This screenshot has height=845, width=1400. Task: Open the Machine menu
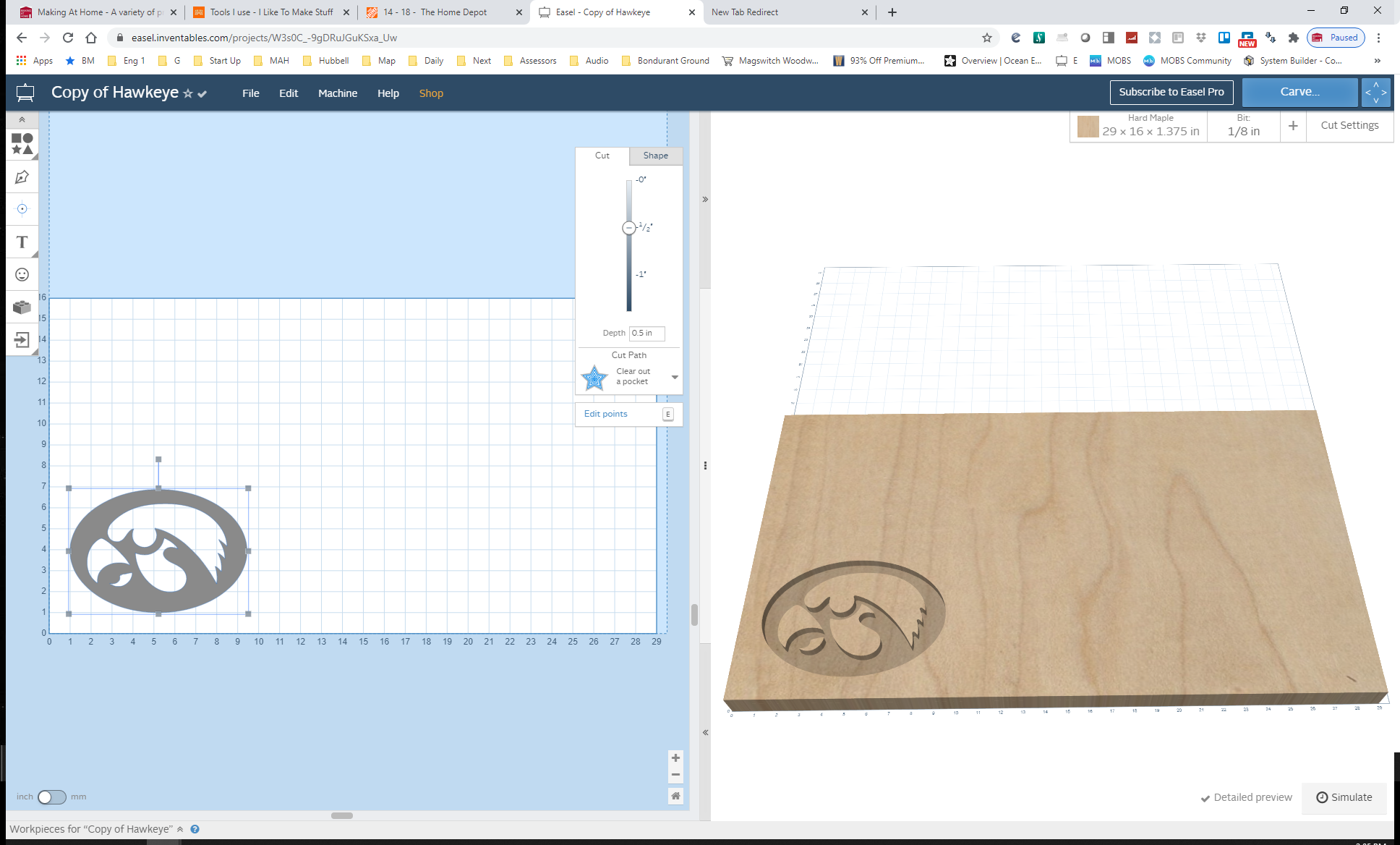[337, 93]
